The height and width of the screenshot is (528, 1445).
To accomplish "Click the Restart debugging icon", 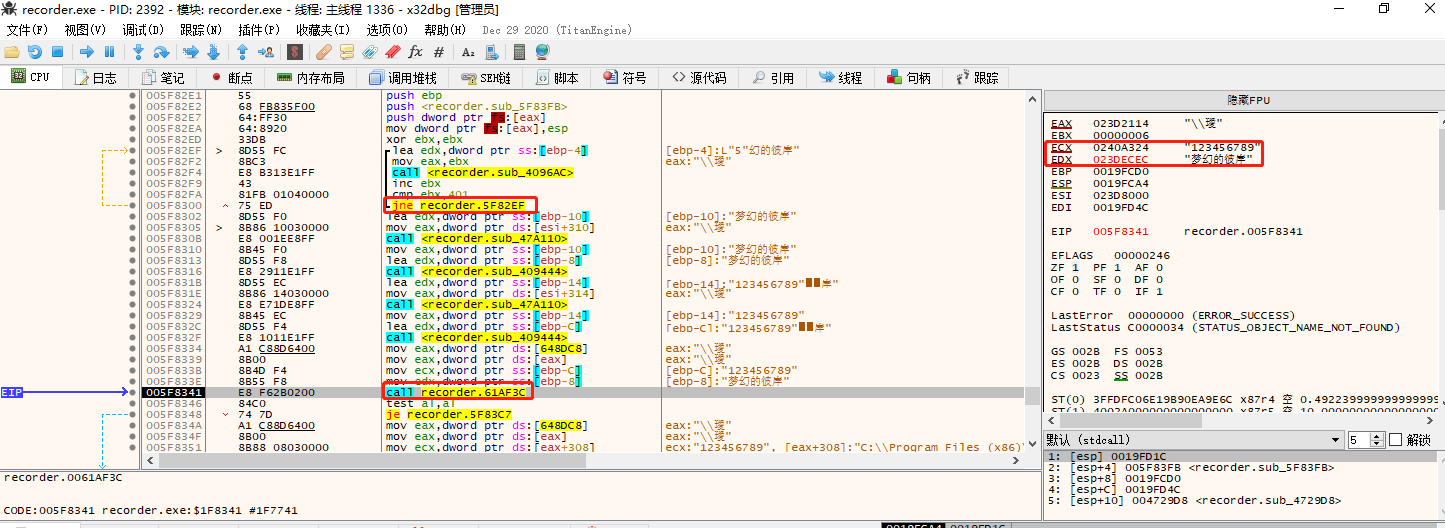I will (x=35, y=51).
